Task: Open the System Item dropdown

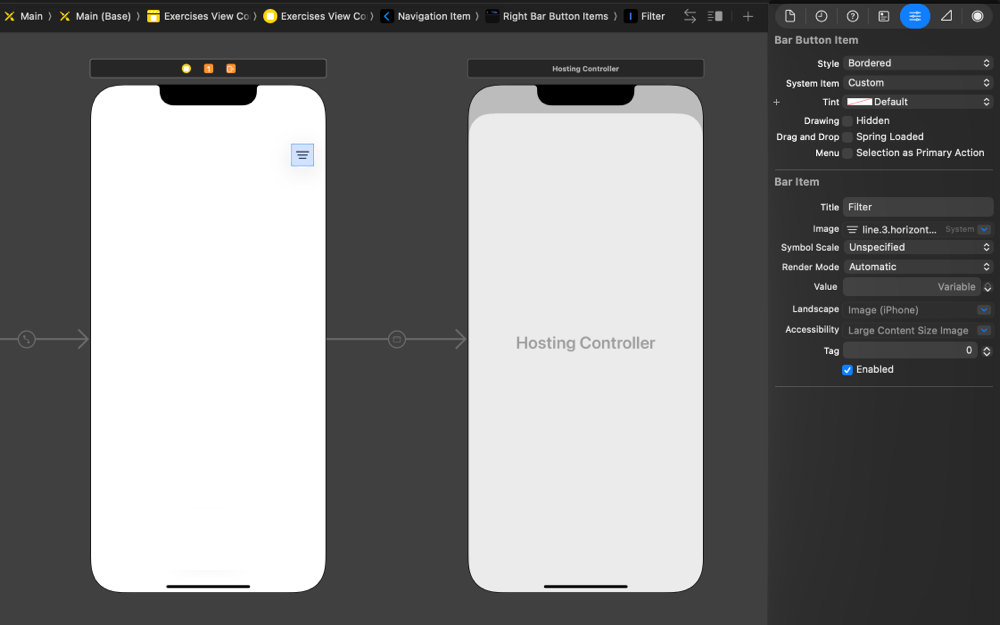Action: click(x=918, y=82)
